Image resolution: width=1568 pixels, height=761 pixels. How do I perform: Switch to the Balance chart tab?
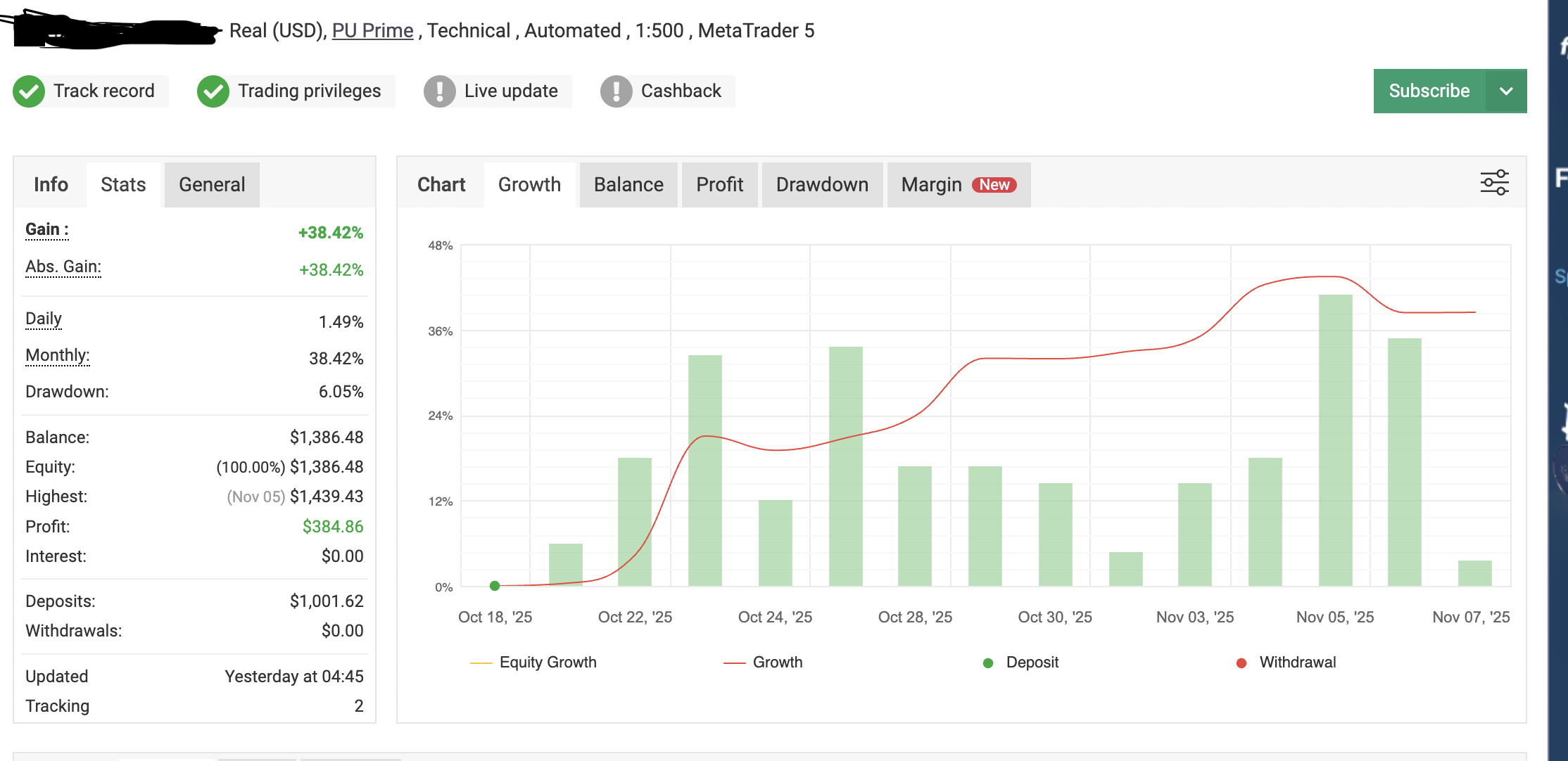[x=628, y=185]
